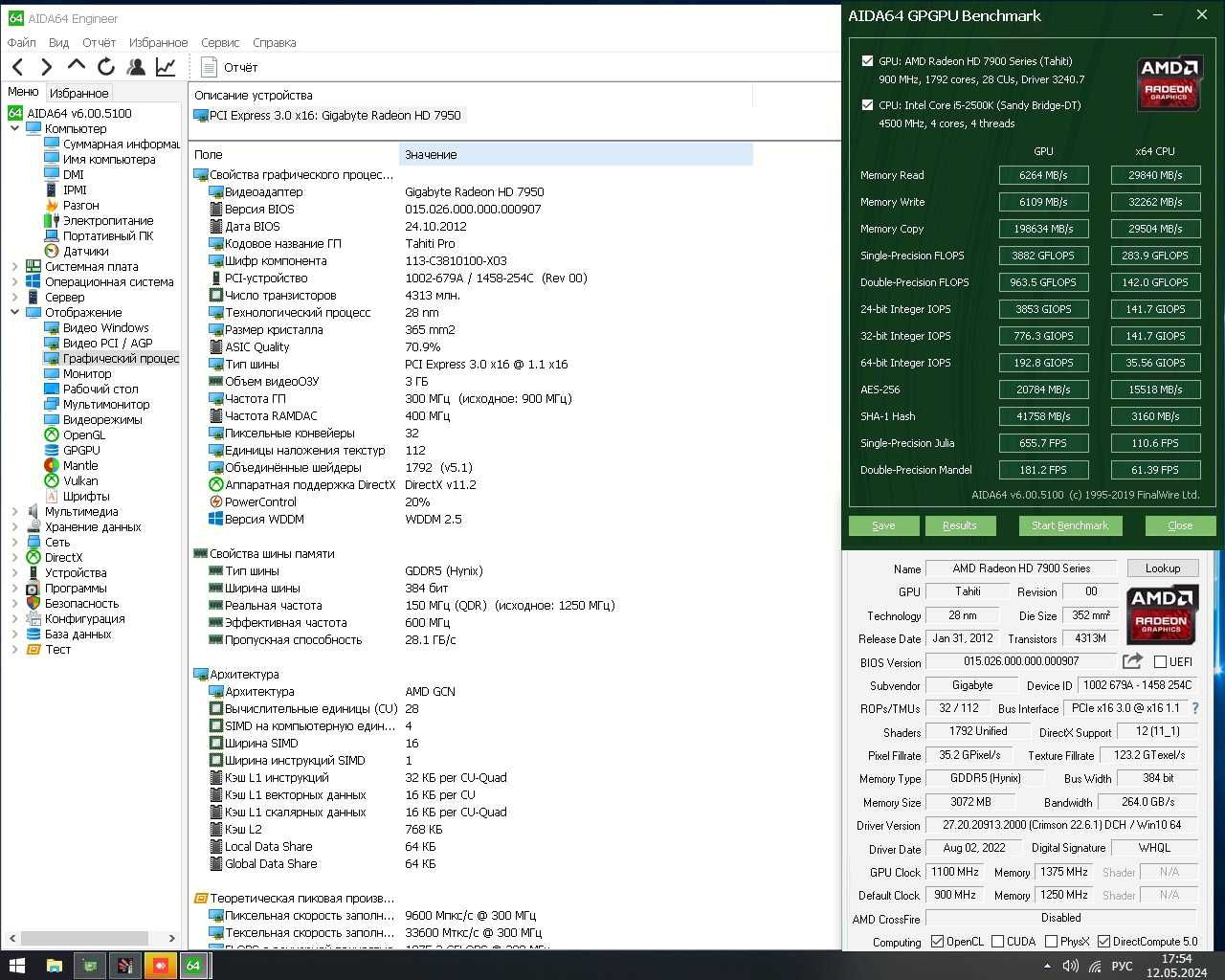Go back with the left arrow toolbar icon

click(x=18, y=66)
